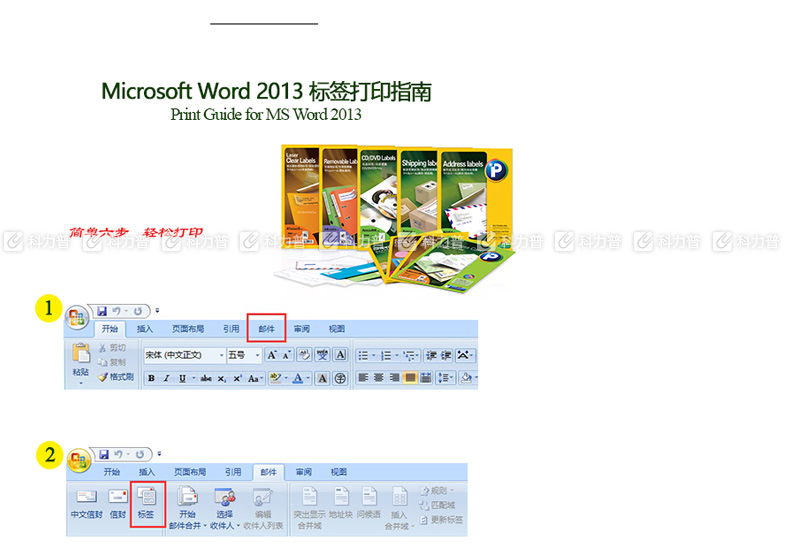The height and width of the screenshot is (553, 790).
Task: Open the 引用 tab in the Mailings ribbon
Action: point(233,472)
